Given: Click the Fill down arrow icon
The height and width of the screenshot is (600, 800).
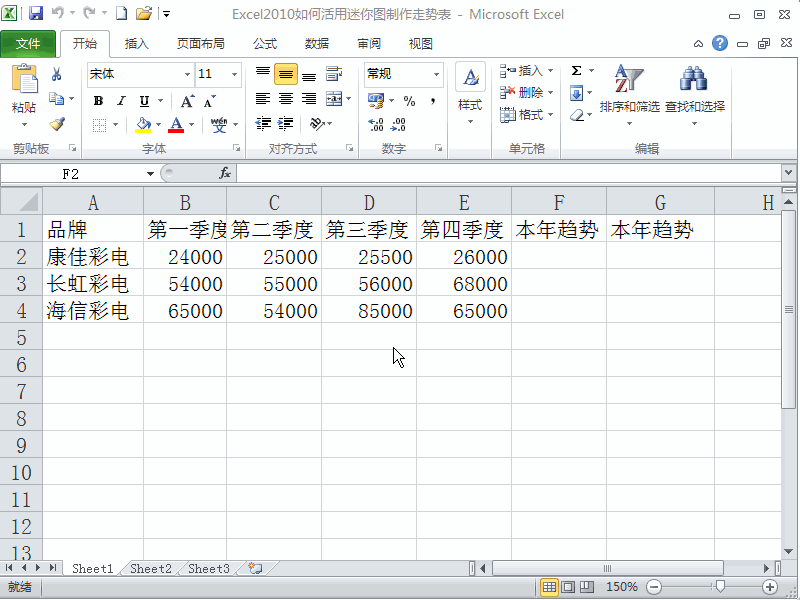Looking at the screenshot, I should pyautogui.click(x=577, y=93).
